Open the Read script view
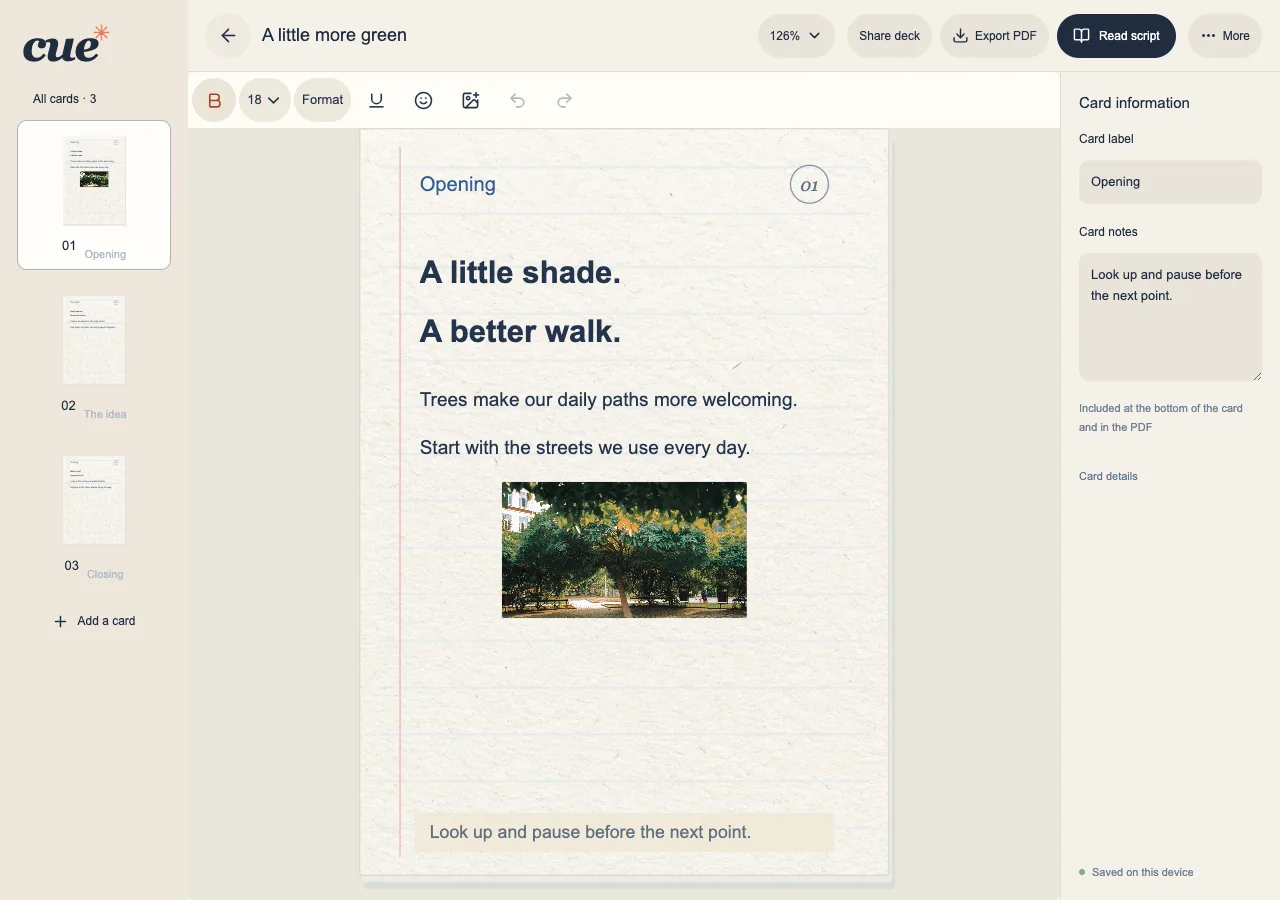 coord(1116,36)
